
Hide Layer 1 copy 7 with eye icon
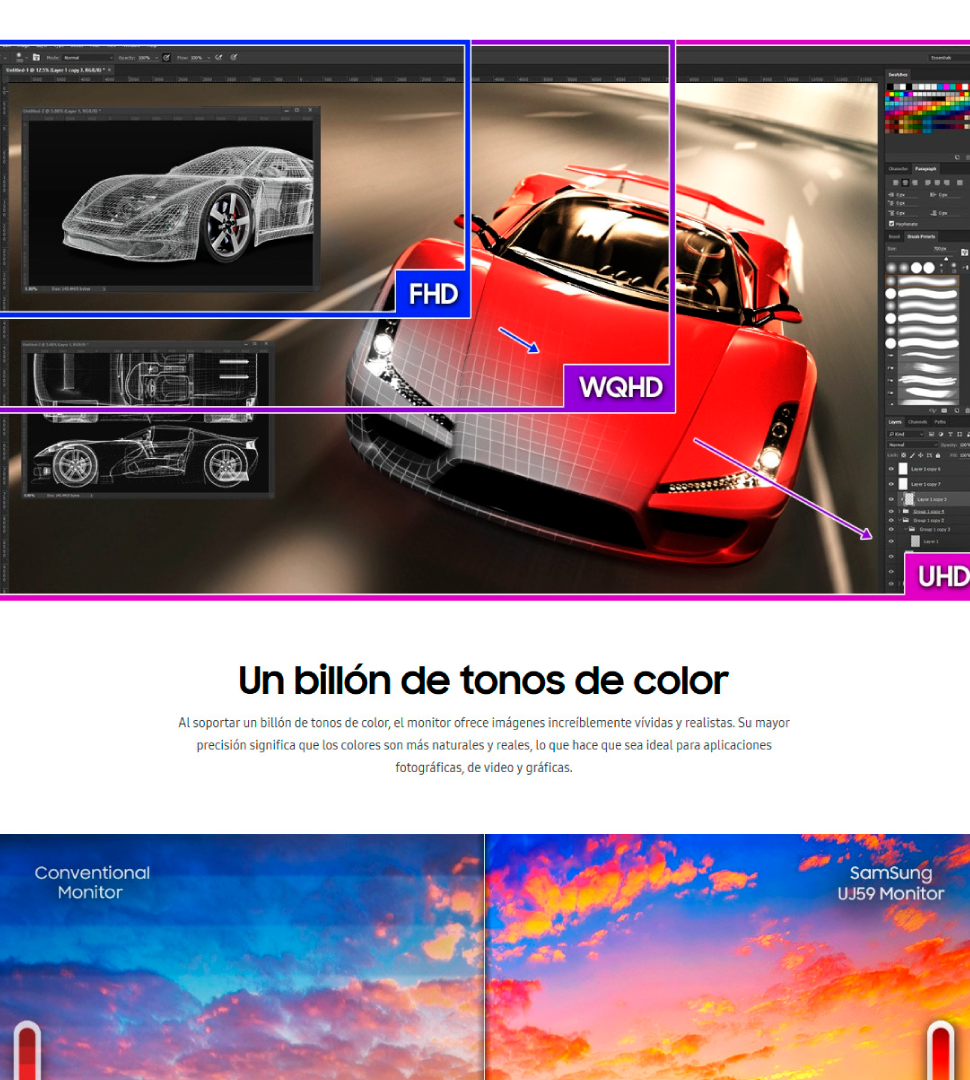891,483
